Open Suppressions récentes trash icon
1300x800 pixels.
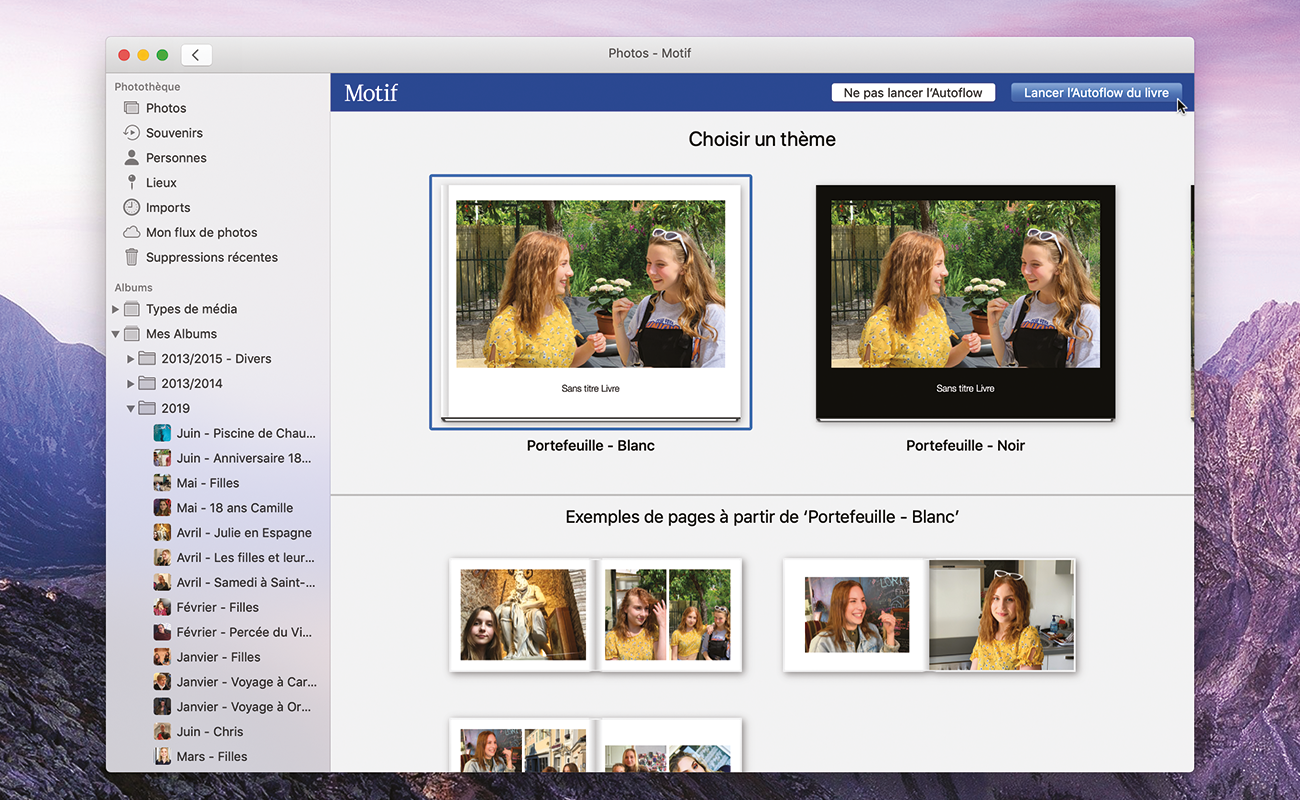(131, 258)
